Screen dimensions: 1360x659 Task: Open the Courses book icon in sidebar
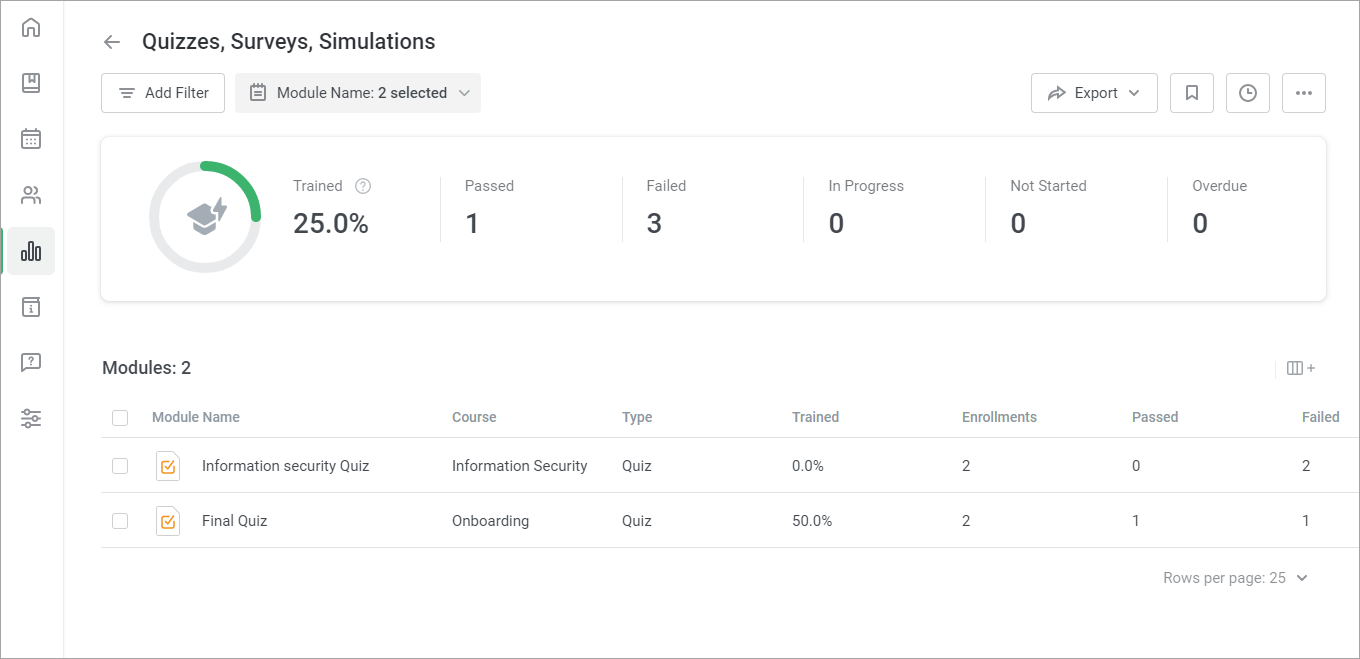tap(31, 83)
